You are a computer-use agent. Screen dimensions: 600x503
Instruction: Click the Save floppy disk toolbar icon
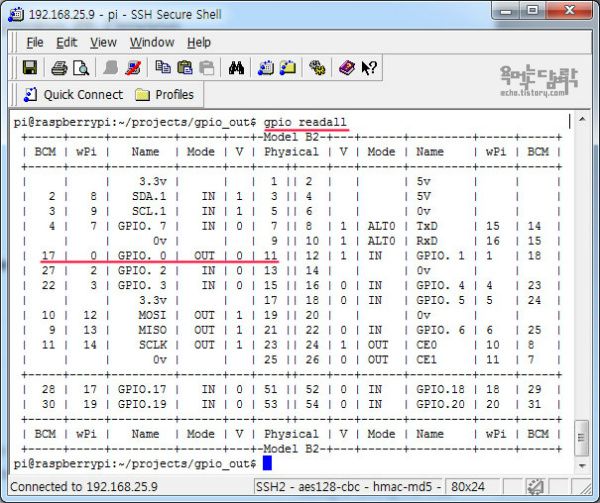30,68
